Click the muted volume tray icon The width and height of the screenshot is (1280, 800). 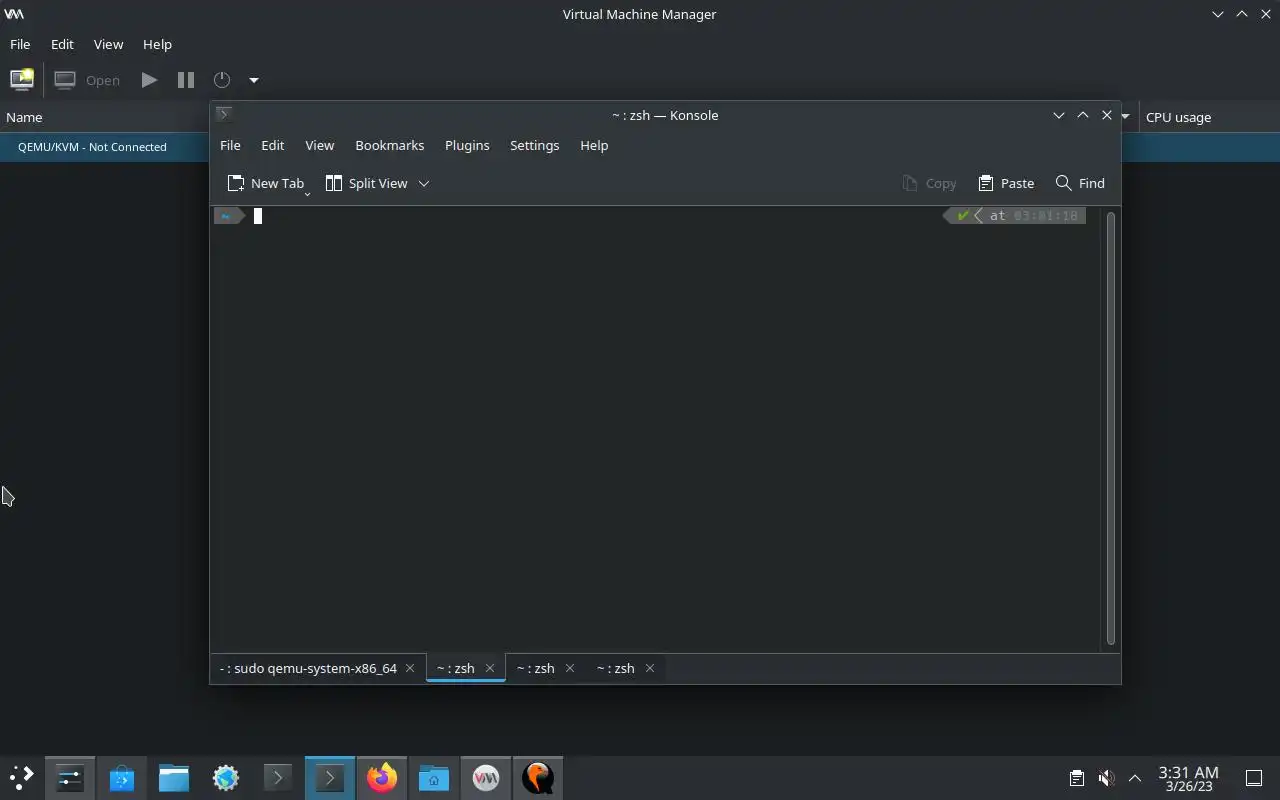click(1106, 777)
